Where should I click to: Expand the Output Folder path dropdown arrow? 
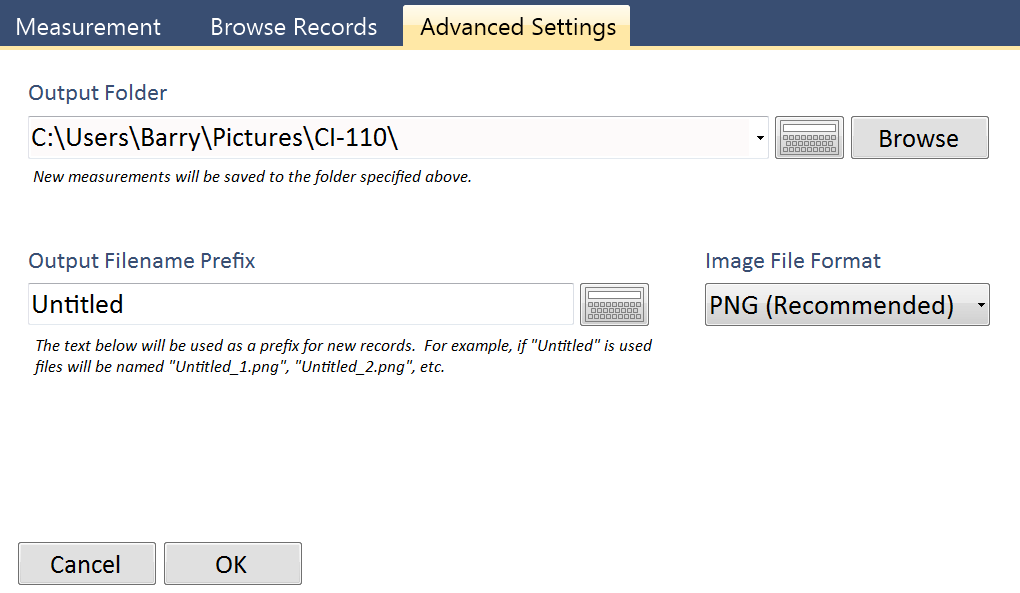click(760, 138)
